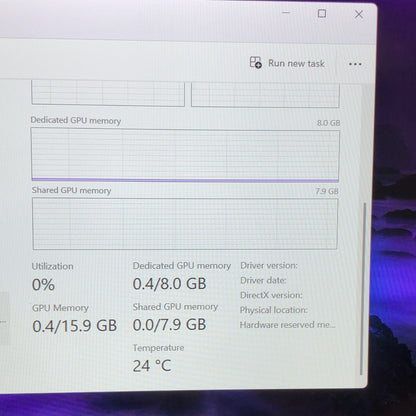Click the vertical scrollbar on right side
416x416 pixels.
tap(363, 289)
